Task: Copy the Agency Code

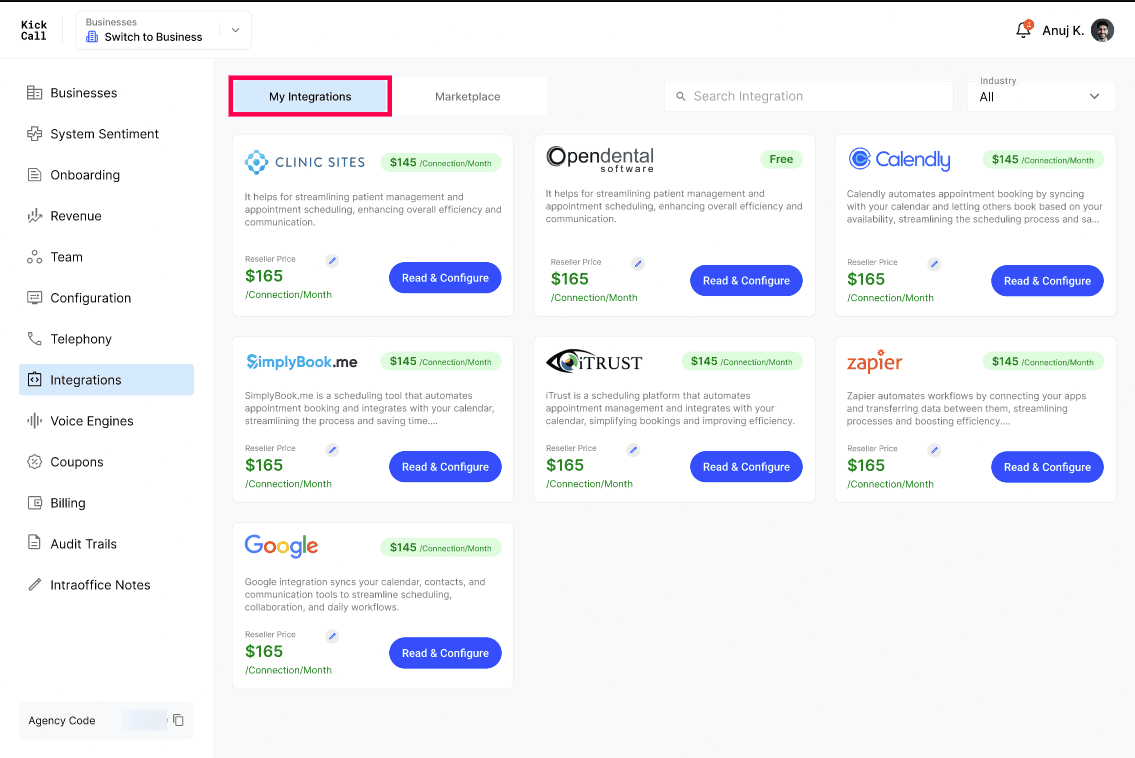Action: (x=178, y=720)
